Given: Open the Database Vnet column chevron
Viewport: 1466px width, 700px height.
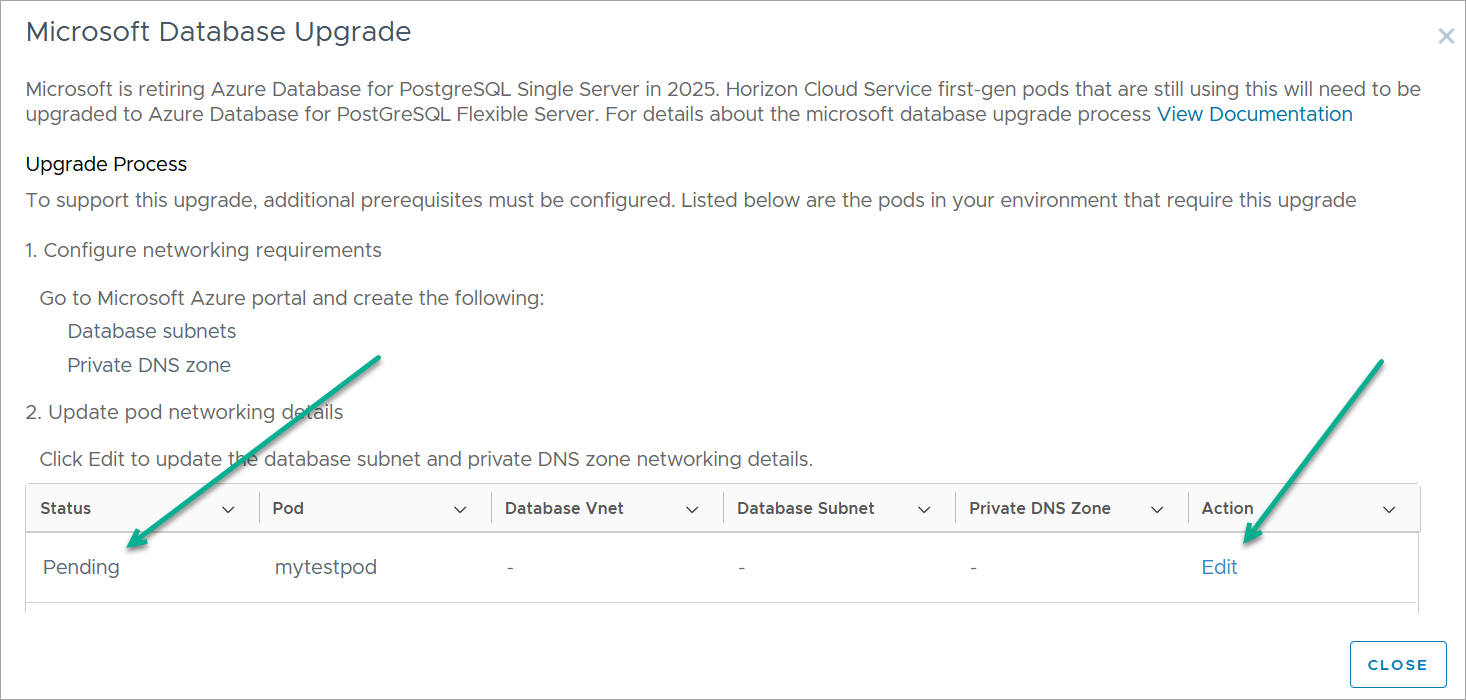Looking at the screenshot, I should click(x=692, y=509).
